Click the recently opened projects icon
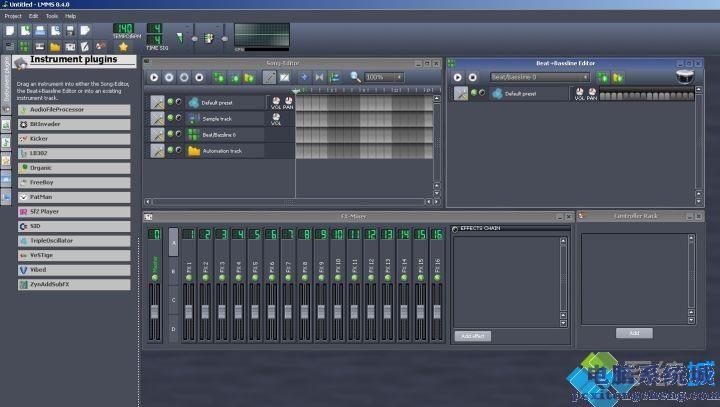Viewport: 720px width, 407px height. point(55,31)
